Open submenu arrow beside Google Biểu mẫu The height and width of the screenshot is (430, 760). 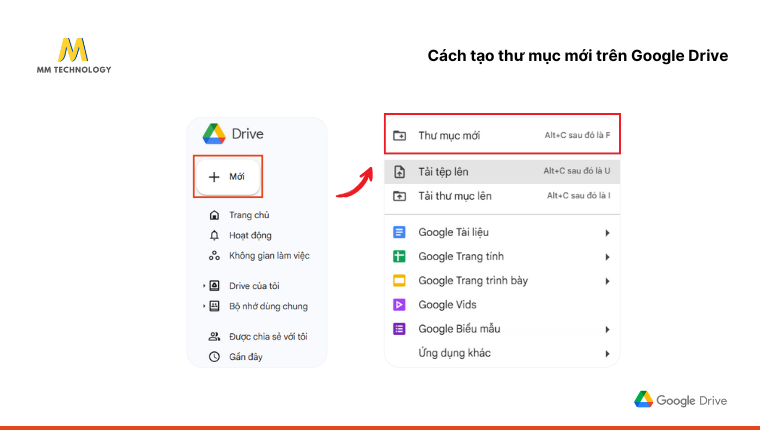tap(607, 330)
